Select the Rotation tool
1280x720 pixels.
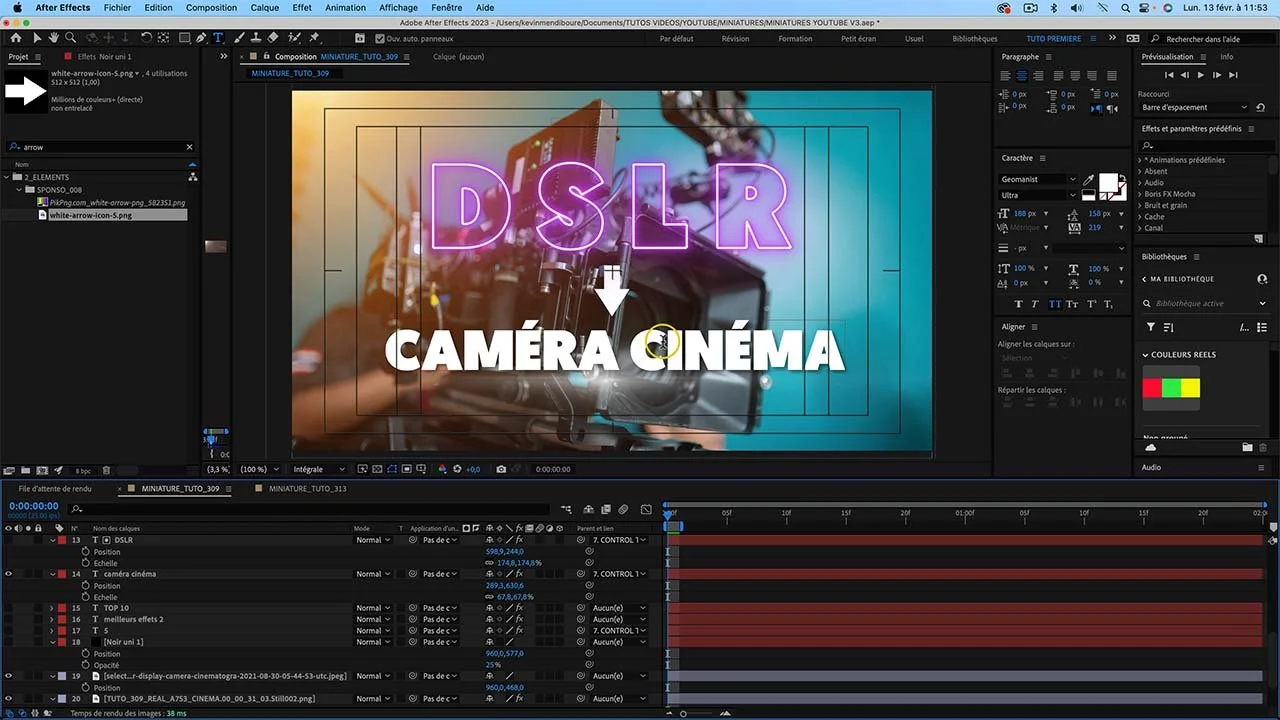[146, 38]
